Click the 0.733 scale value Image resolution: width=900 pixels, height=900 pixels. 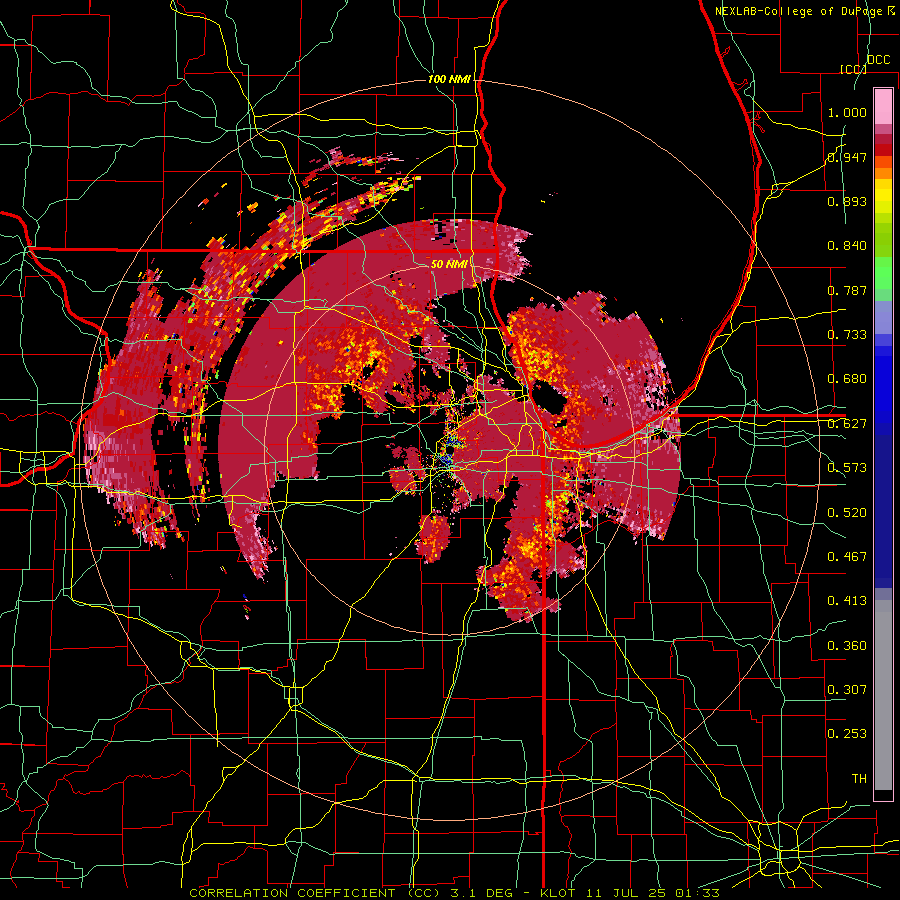847,334
